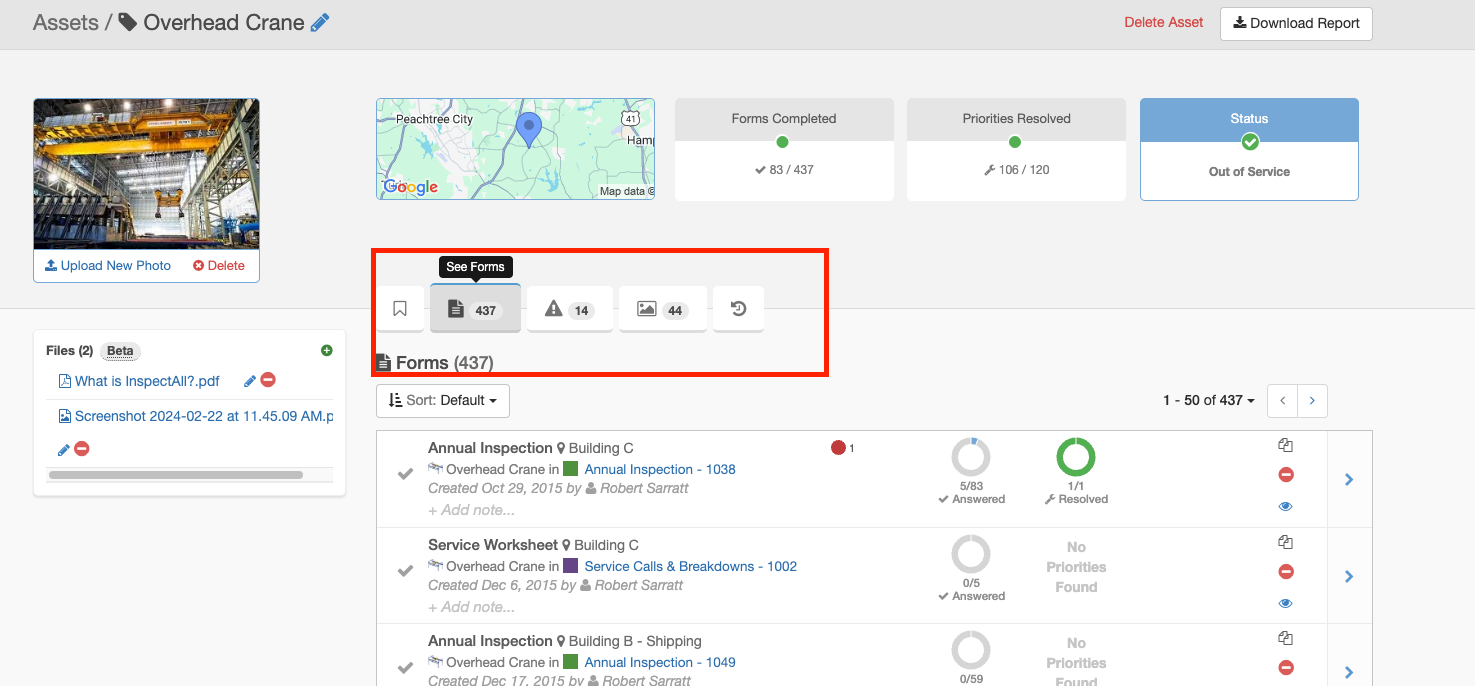Image resolution: width=1475 pixels, height=686 pixels.
Task: Open Service Worksheet row chevron
Action: click(1349, 576)
